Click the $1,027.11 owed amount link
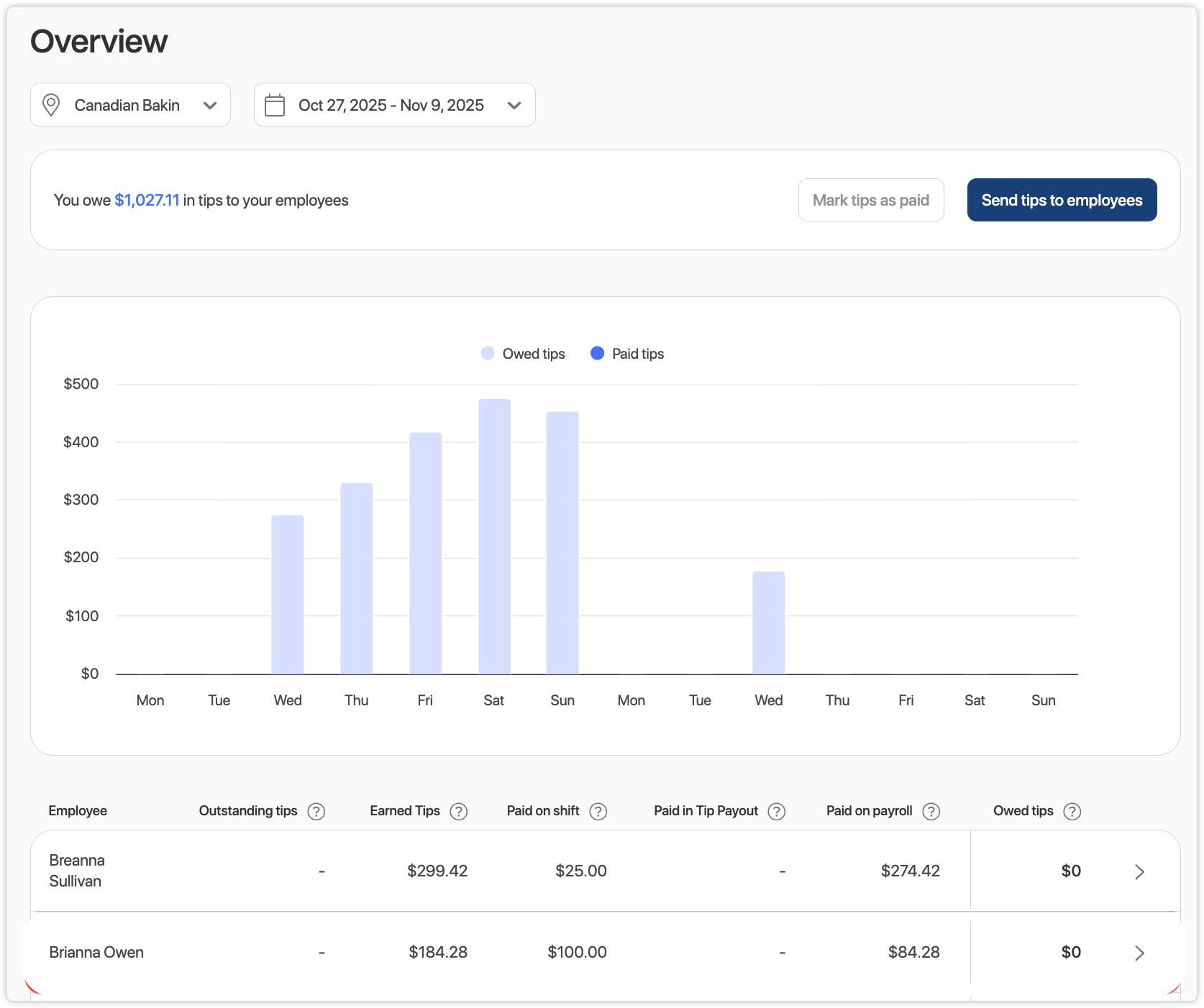This screenshot has width=1204, height=1008. pyautogui.click(x=147, y=200)
